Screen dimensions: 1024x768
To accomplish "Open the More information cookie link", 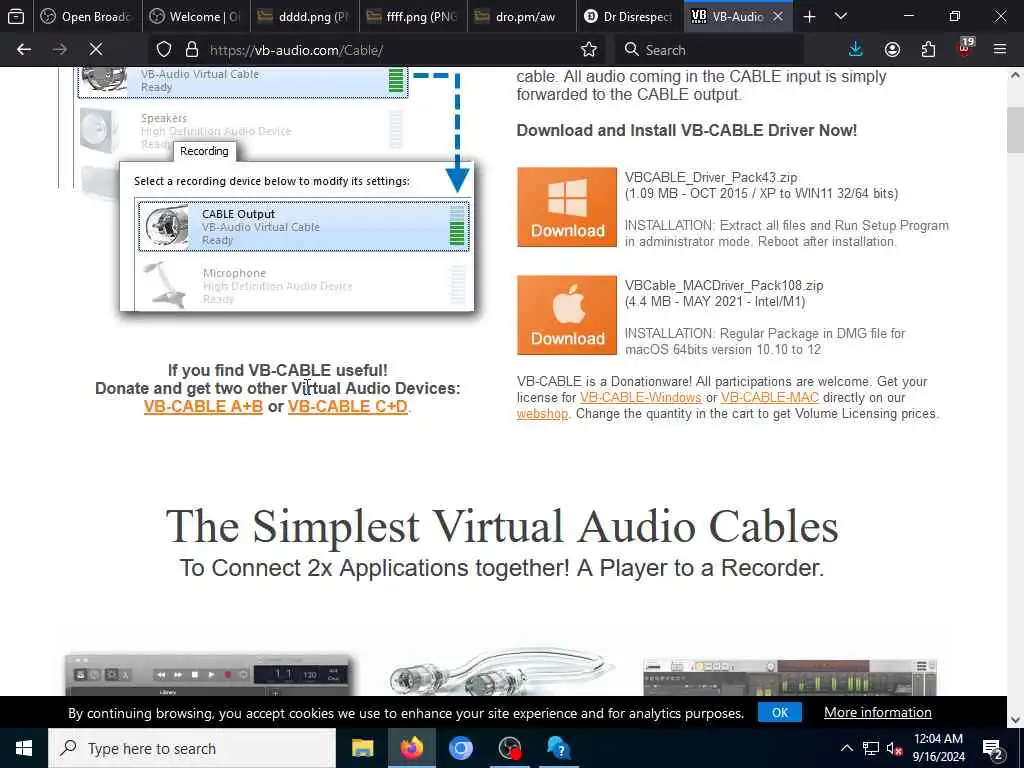I will (x=877, y=712).
